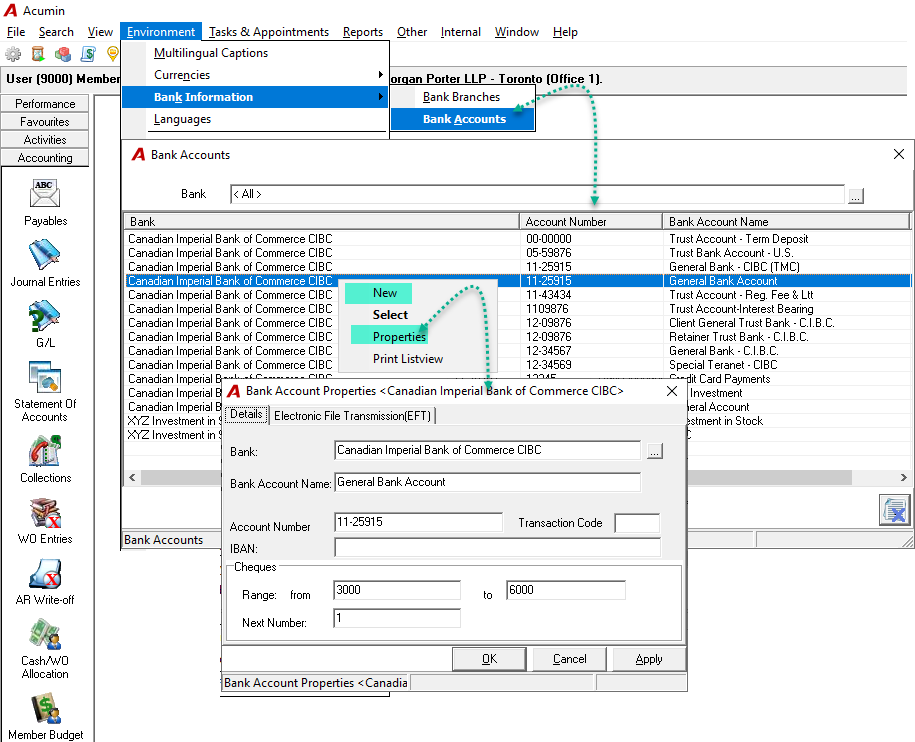The height and width of the screenshot is (742, 915).
Task: Click the cheque range 'from' field
Action: click(x=397, y=590)
